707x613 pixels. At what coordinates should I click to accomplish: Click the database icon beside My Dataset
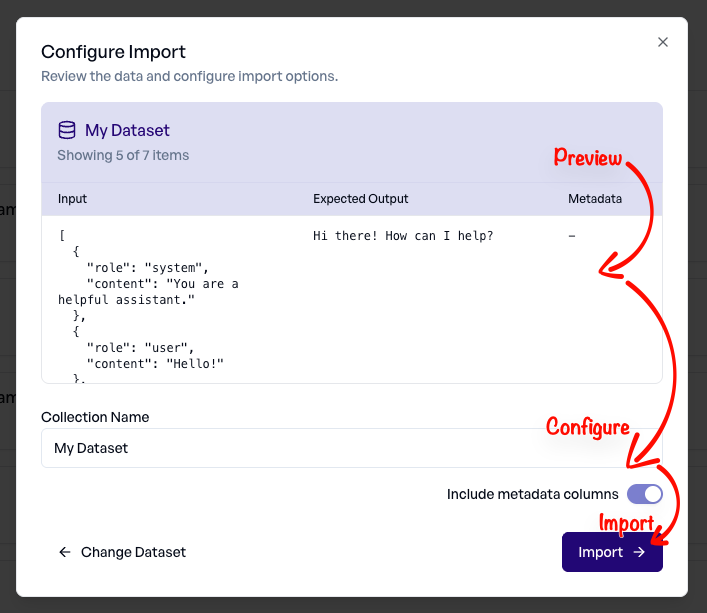[x=67, y=130]
